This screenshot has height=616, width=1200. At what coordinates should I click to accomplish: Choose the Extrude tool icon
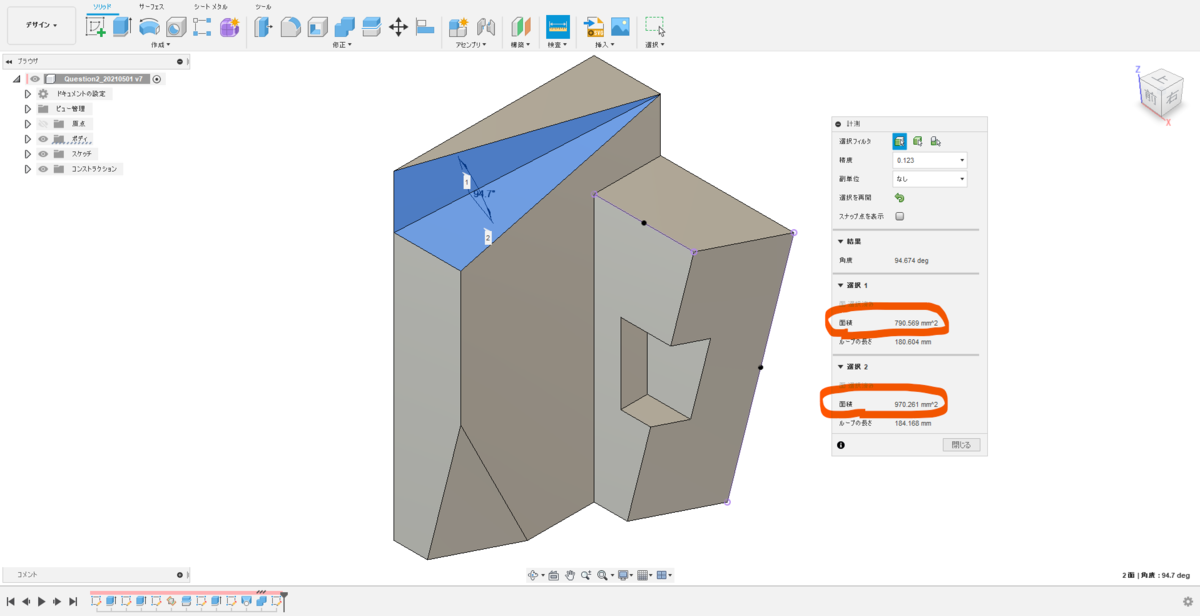[x=122, y=27]
